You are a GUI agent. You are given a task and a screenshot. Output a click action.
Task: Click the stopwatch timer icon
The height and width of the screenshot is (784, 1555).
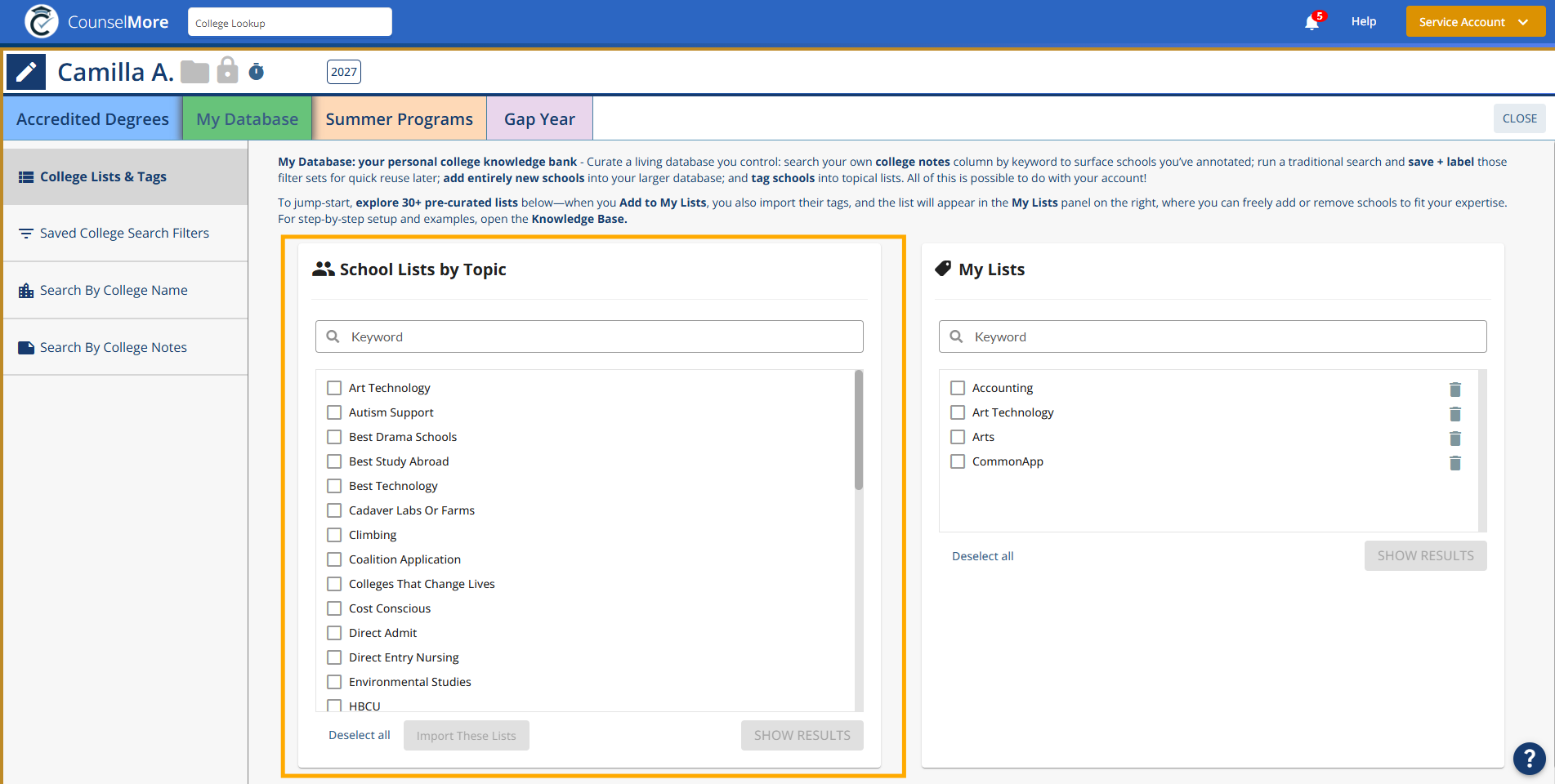tap(257, 72)
